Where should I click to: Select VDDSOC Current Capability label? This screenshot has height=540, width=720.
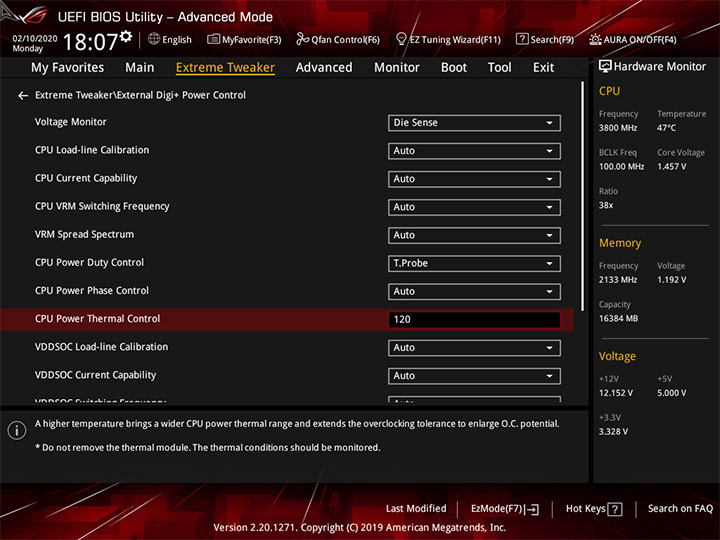(x=96, y=375)
